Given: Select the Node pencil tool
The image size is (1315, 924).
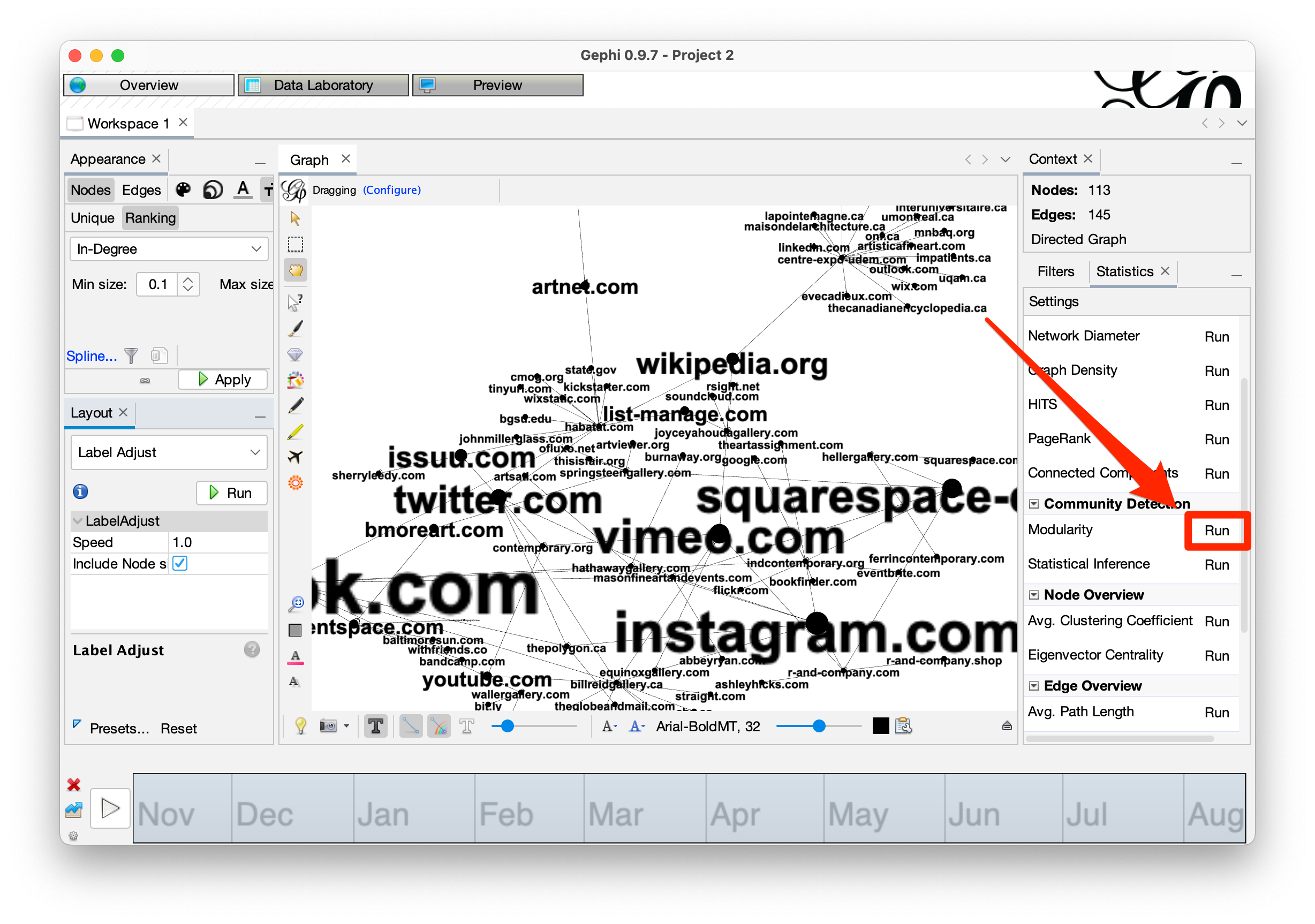Looking at the screenshot, I should (x=296, y=406).
